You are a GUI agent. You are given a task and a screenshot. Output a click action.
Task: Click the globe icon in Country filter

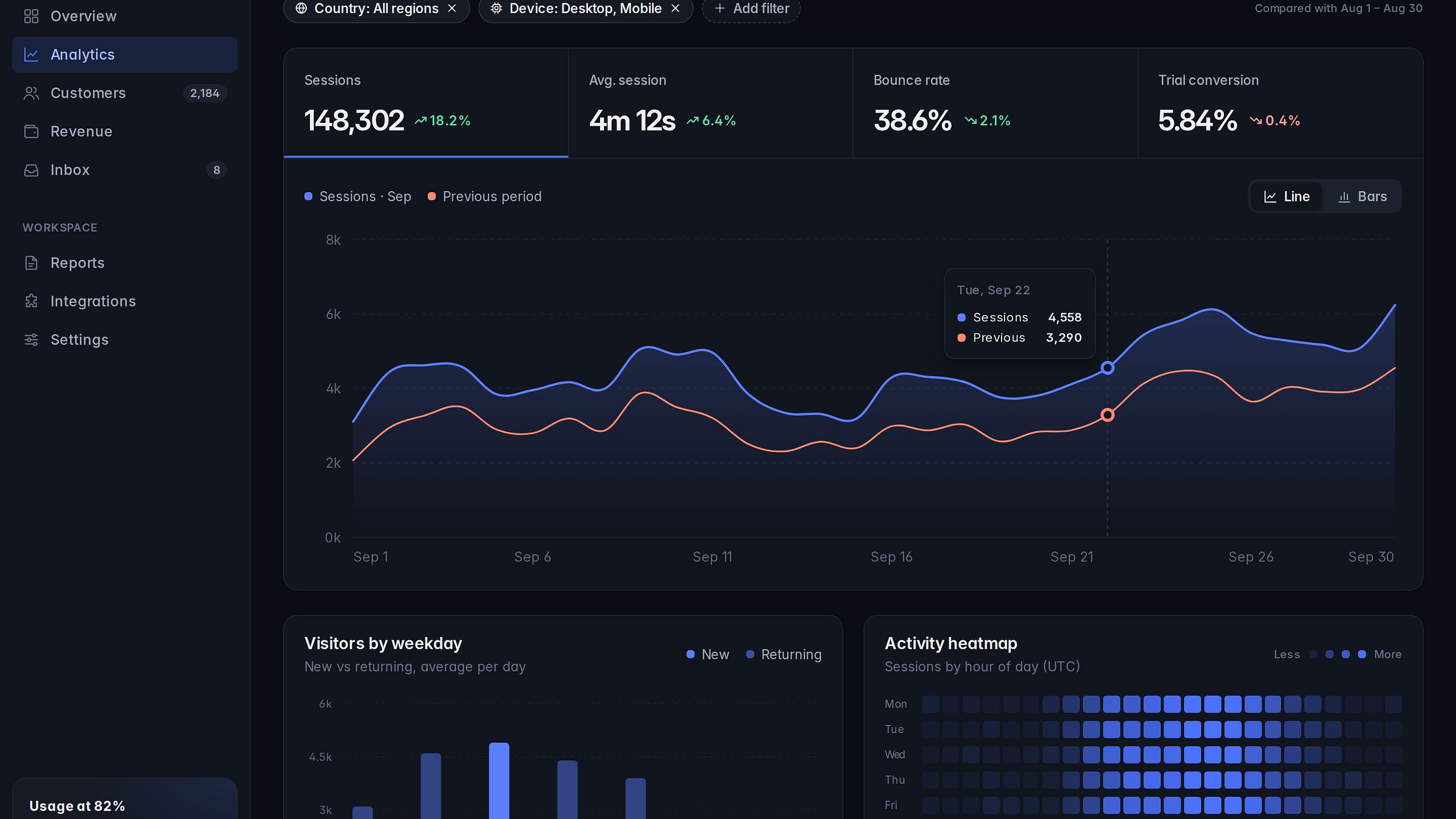coord(301,9)
